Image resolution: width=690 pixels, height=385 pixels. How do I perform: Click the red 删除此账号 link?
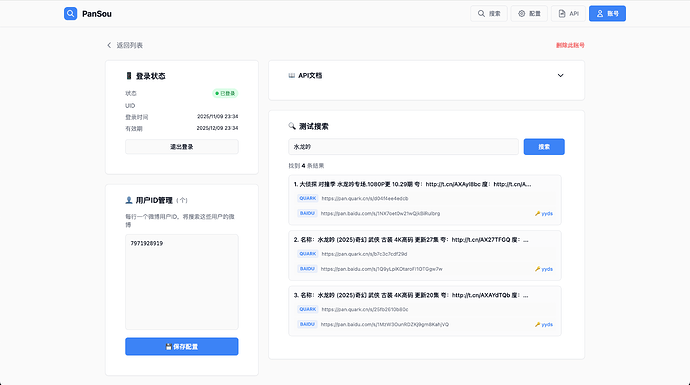570,45
